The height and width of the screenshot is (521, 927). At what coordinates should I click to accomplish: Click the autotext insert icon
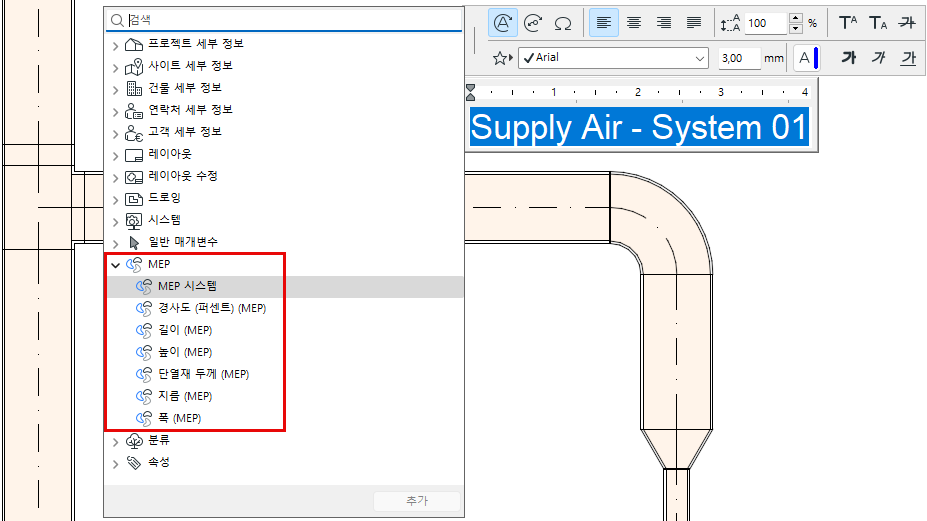tap(503, 23)
